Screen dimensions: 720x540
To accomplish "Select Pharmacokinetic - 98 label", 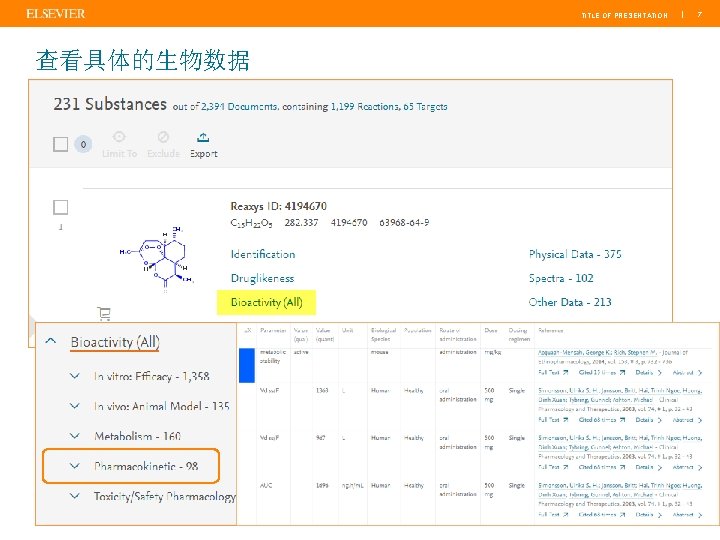I will (x=146, y=467).
